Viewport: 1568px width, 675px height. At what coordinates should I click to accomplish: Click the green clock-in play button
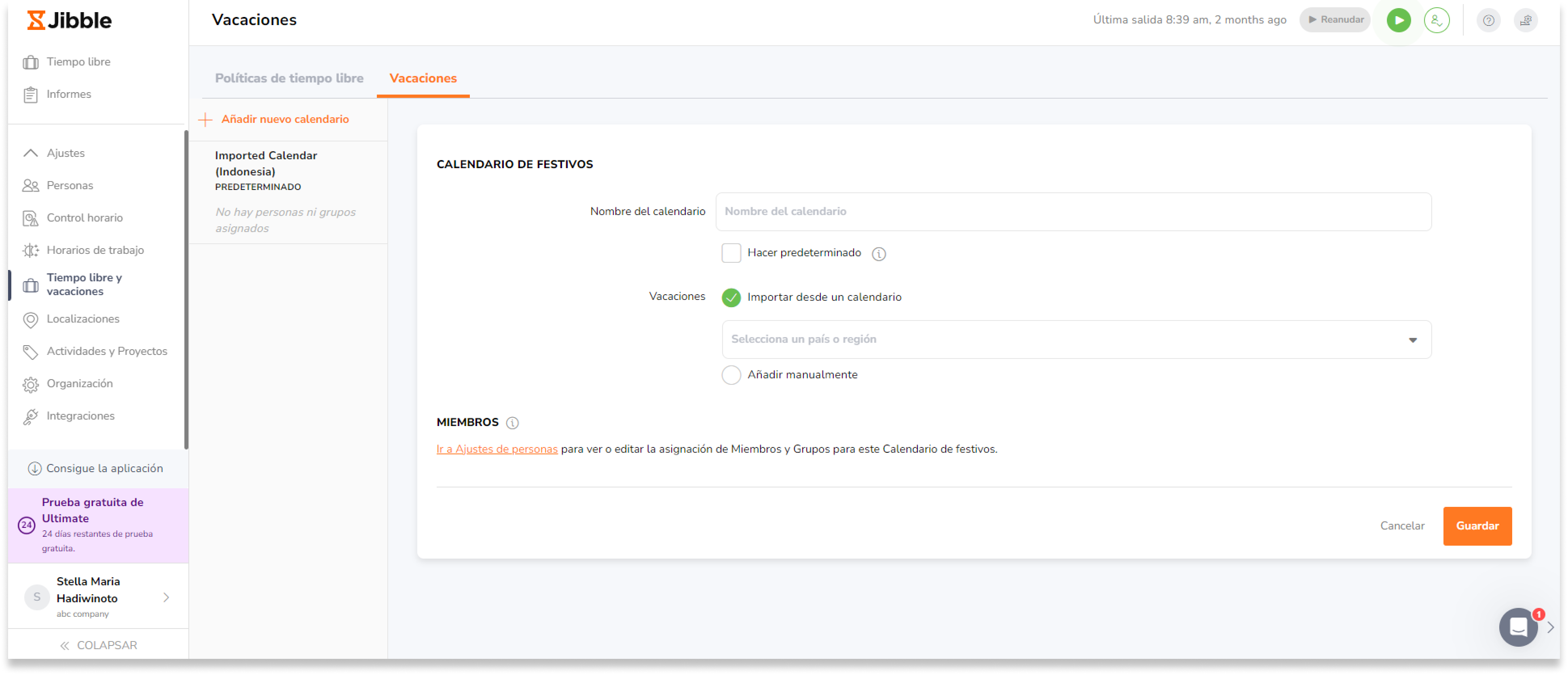tap(1398, 20)
